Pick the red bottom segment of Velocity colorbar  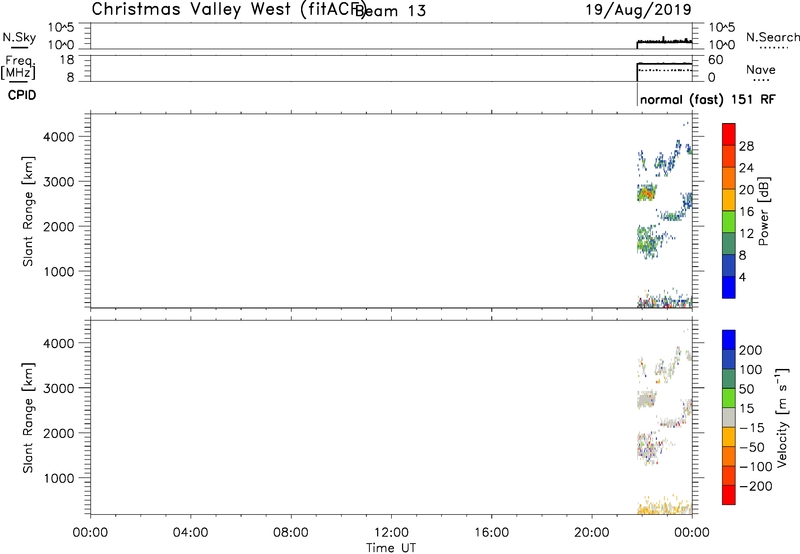coord(729,495)
